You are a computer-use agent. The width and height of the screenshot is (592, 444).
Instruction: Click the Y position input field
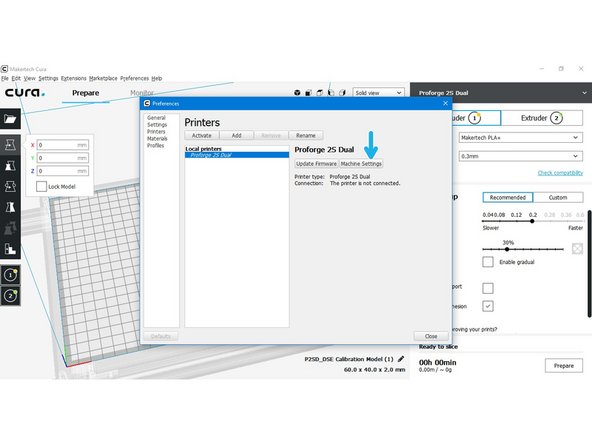pos(63,158)
